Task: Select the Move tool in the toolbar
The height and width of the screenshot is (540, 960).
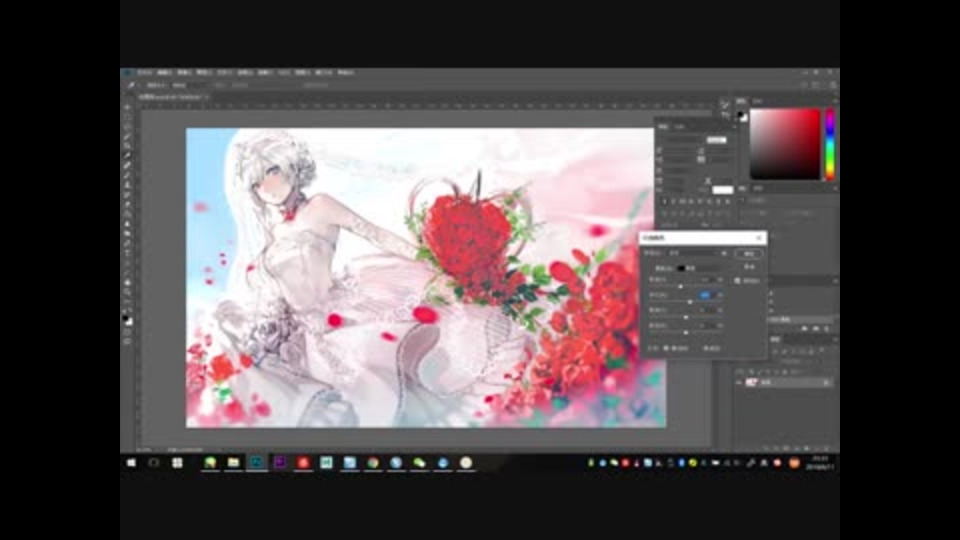Action: 127,107
